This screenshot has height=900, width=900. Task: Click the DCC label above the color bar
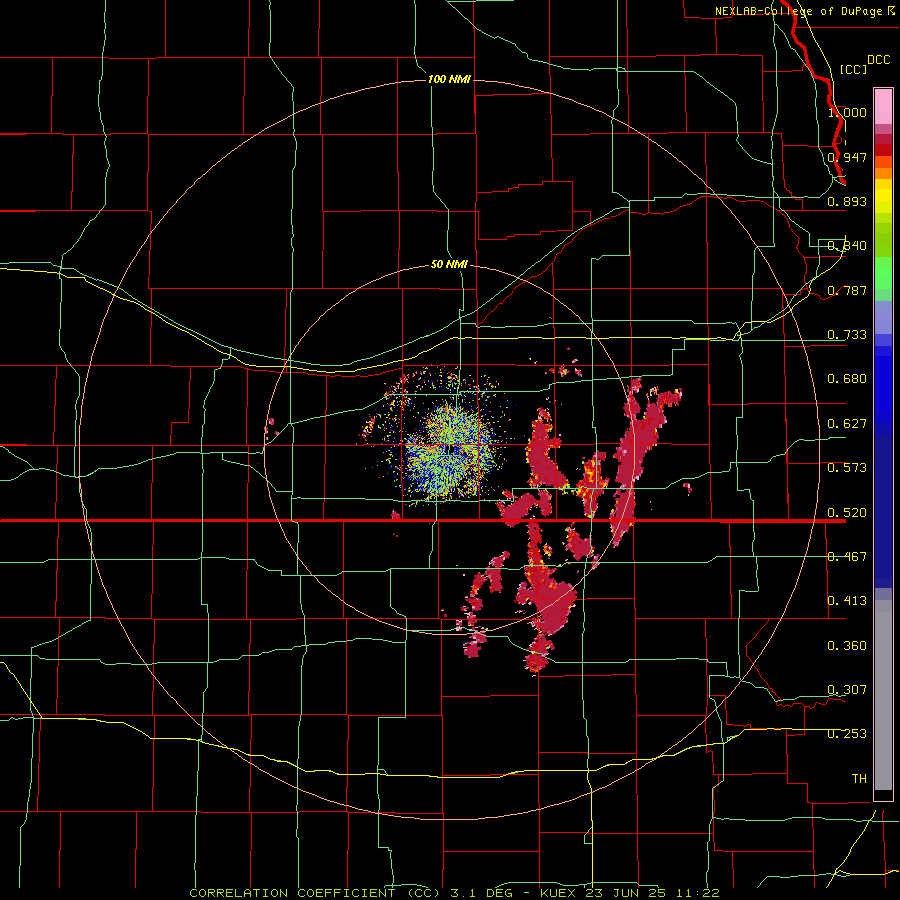tap(878, 60)
